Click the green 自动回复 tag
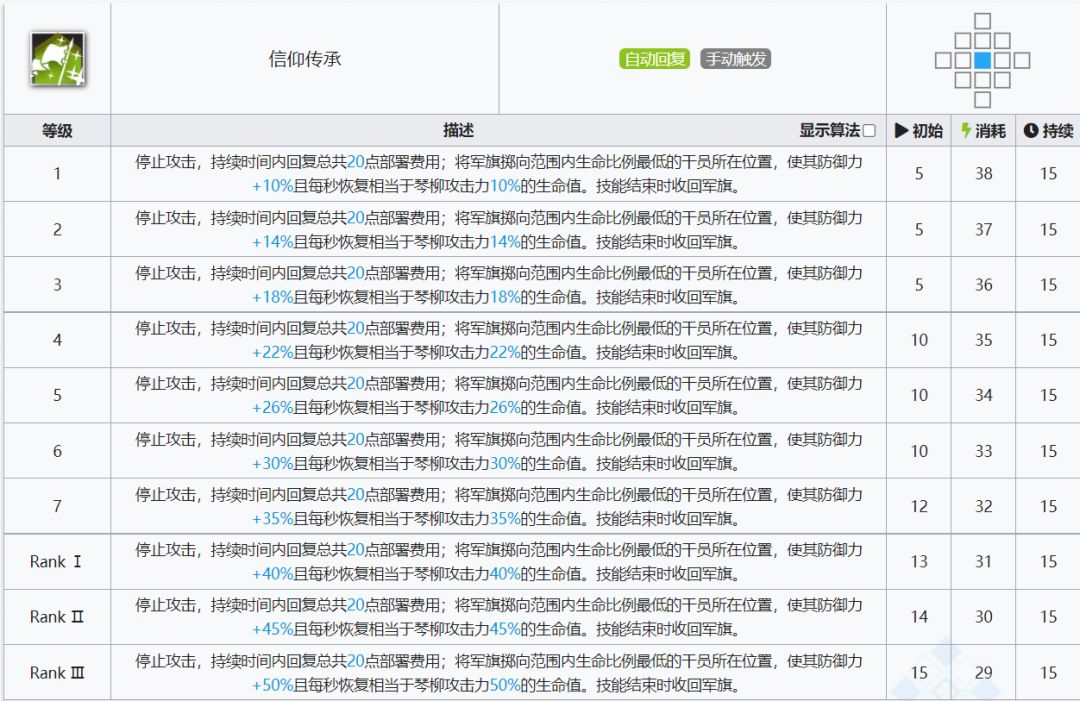Screen dimensions: 1080x701 coord(654,59)
